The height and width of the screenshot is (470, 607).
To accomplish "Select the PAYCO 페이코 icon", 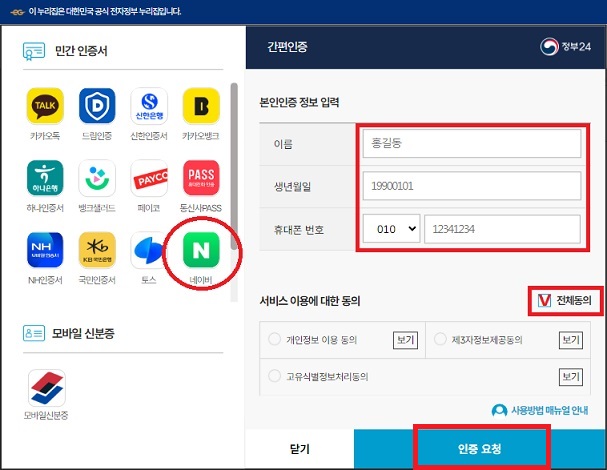I will 149,178.
